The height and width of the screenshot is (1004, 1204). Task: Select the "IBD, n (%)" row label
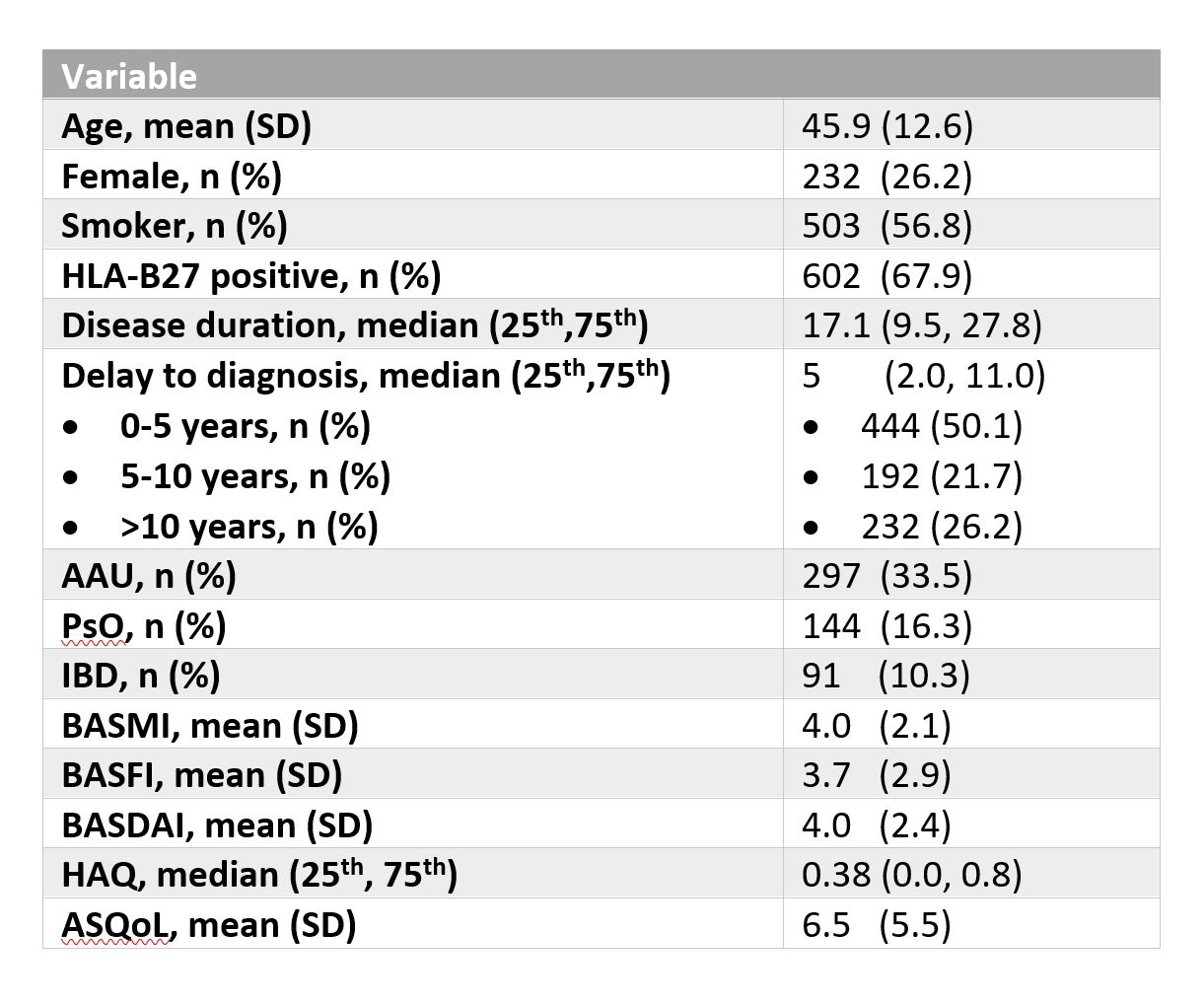pos(140,676)
